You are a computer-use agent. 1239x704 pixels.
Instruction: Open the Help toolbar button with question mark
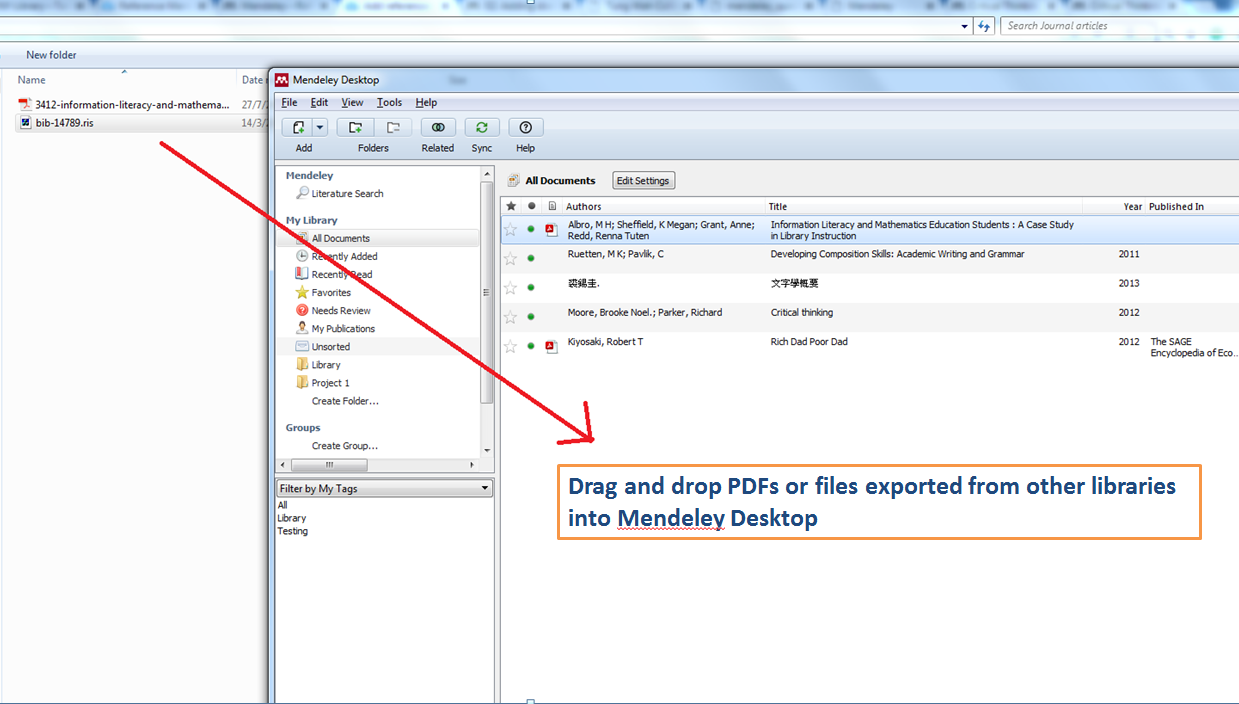pos(525,127)
